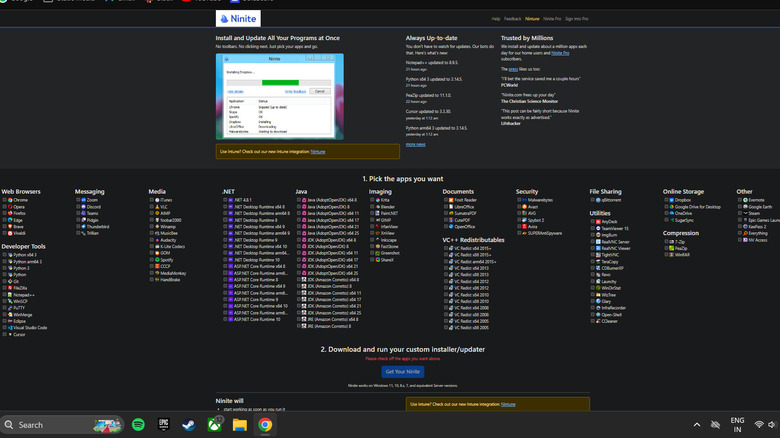Check the CCleaner checkbox under Utilities

592,321
